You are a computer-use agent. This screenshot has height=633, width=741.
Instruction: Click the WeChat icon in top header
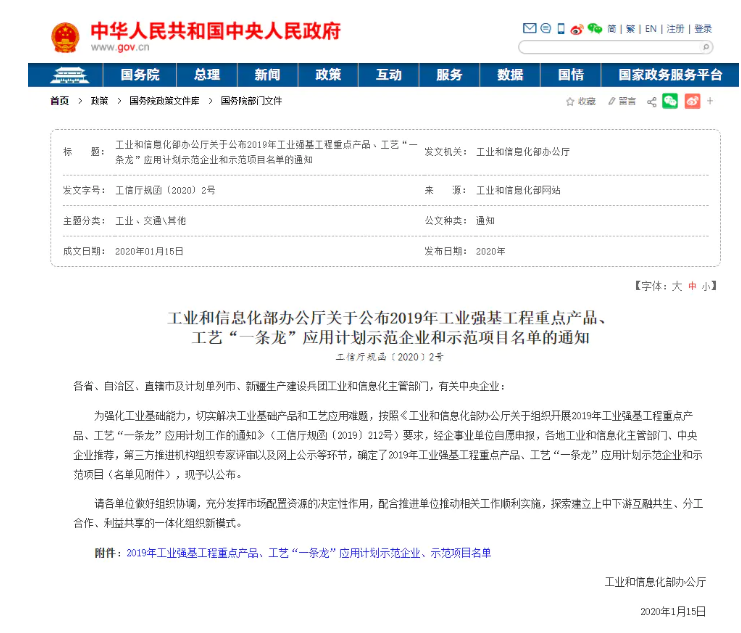pyautogui.click(x=595, y=29)
